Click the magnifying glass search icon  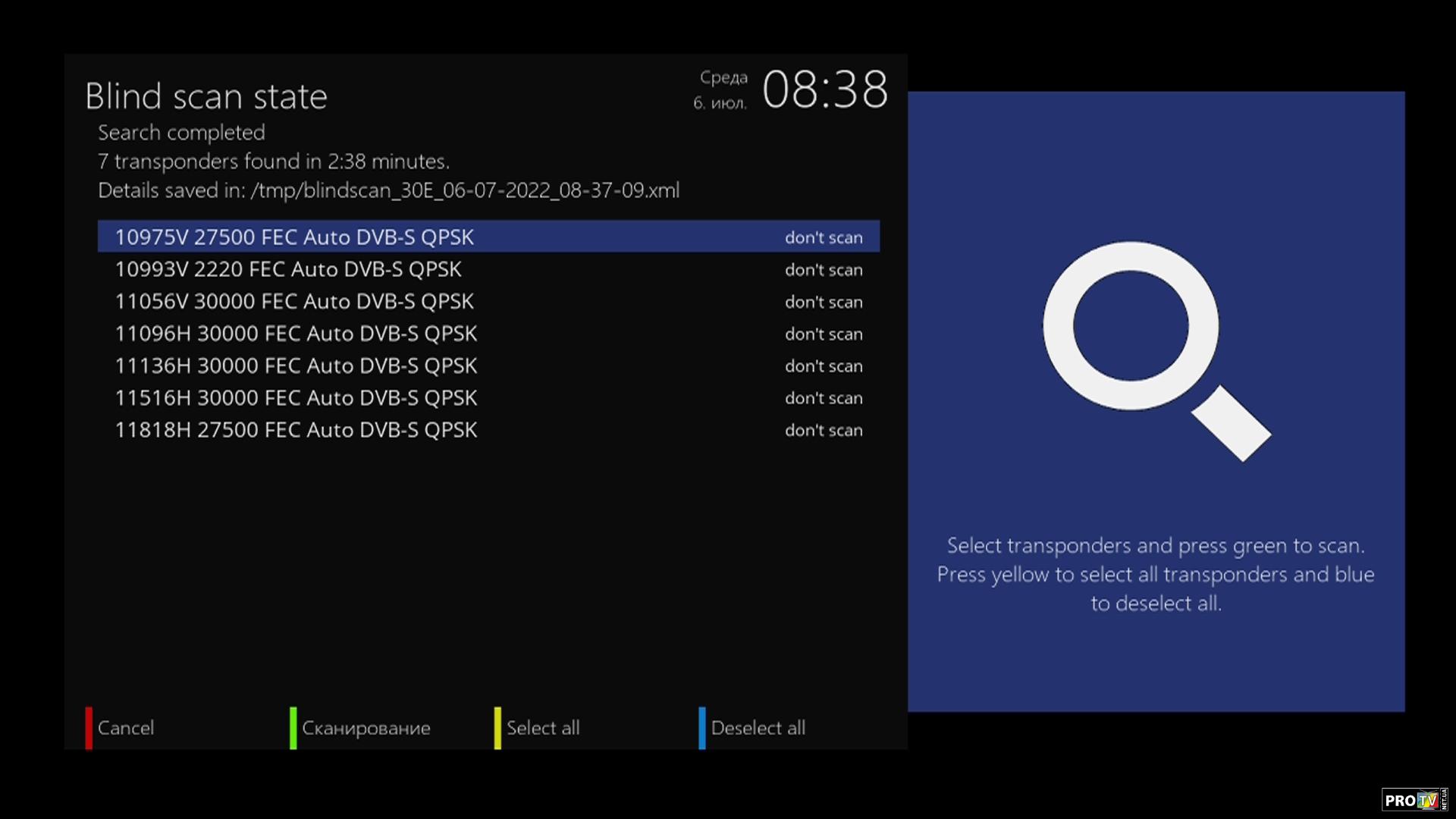[x=1156, y=351]
